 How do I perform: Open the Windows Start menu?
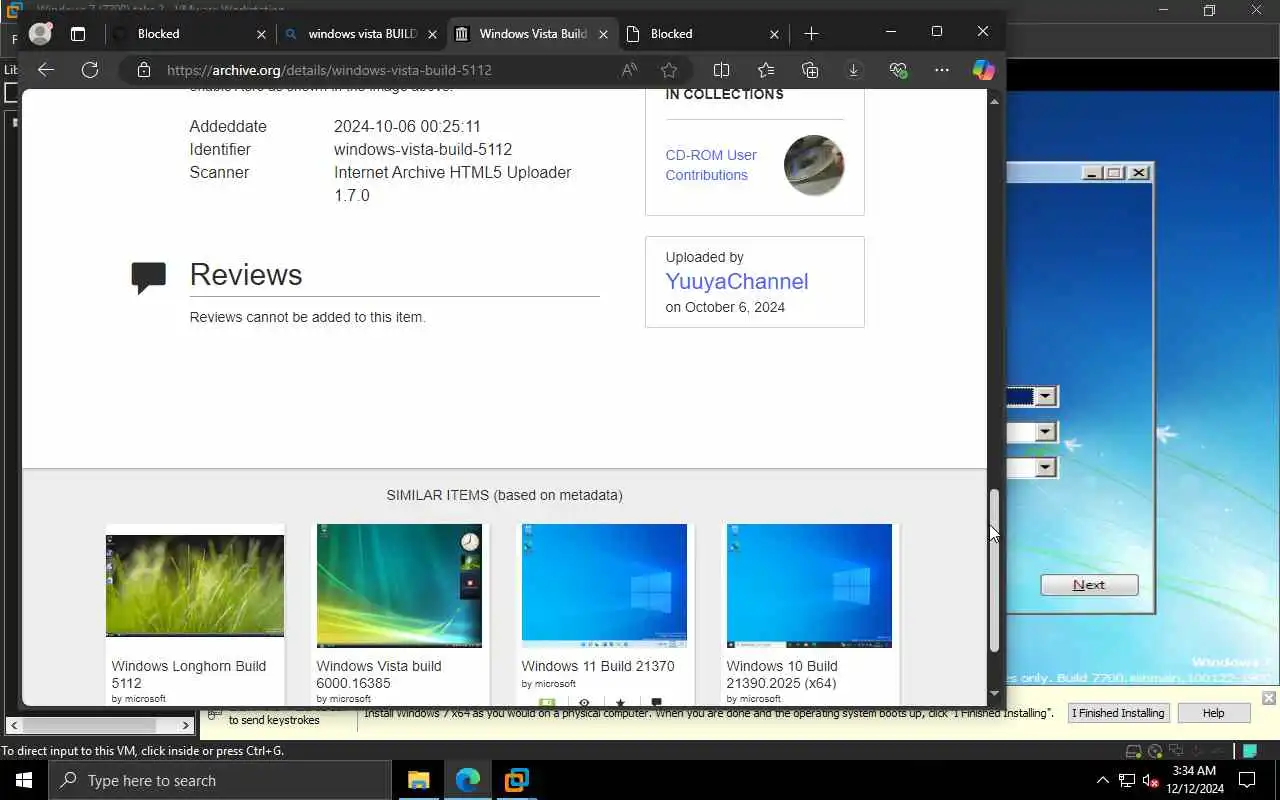tap(24, 780)
